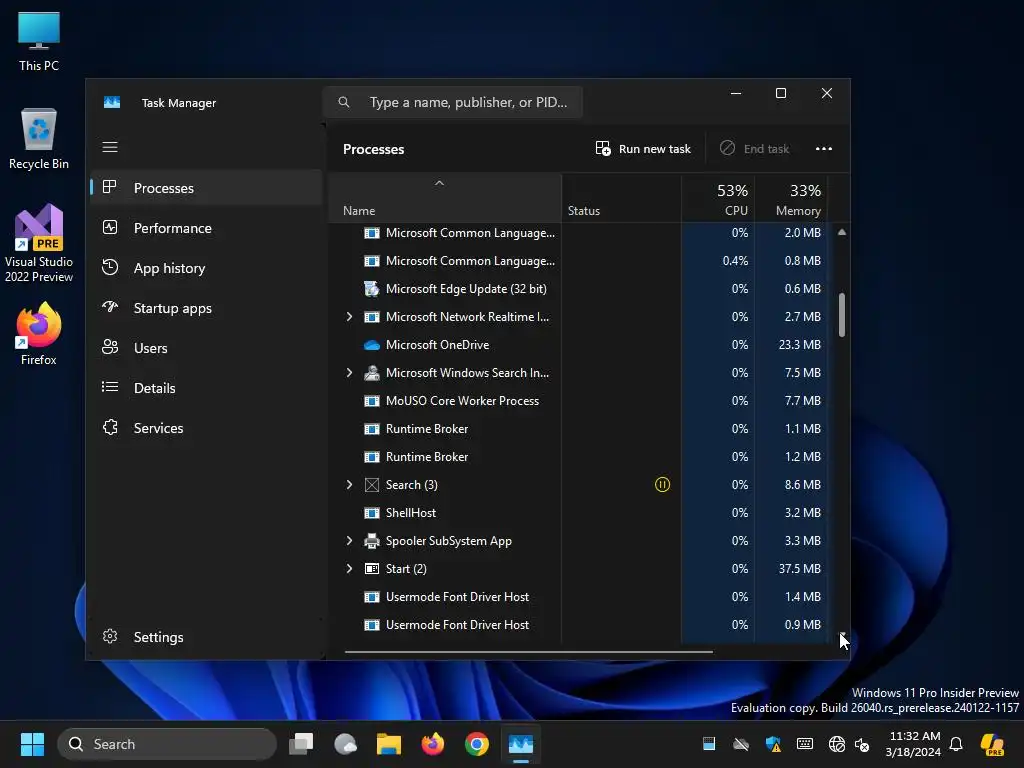This screenshot has height=768, width=1024.
Task: Go to the Details page
Action: [206, 388]
